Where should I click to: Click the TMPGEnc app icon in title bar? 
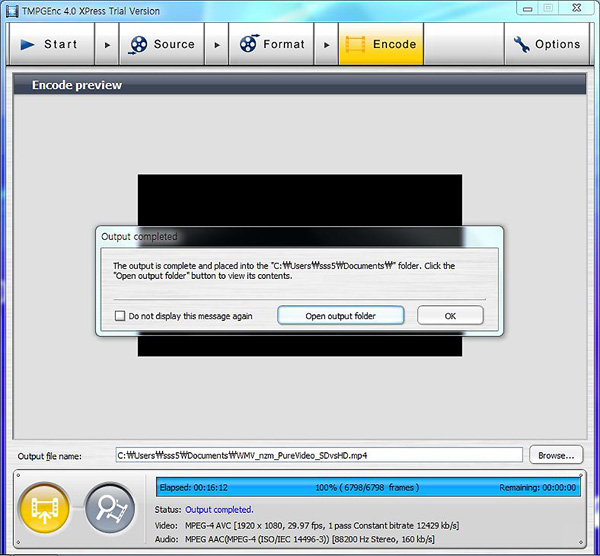pos(12,11)
